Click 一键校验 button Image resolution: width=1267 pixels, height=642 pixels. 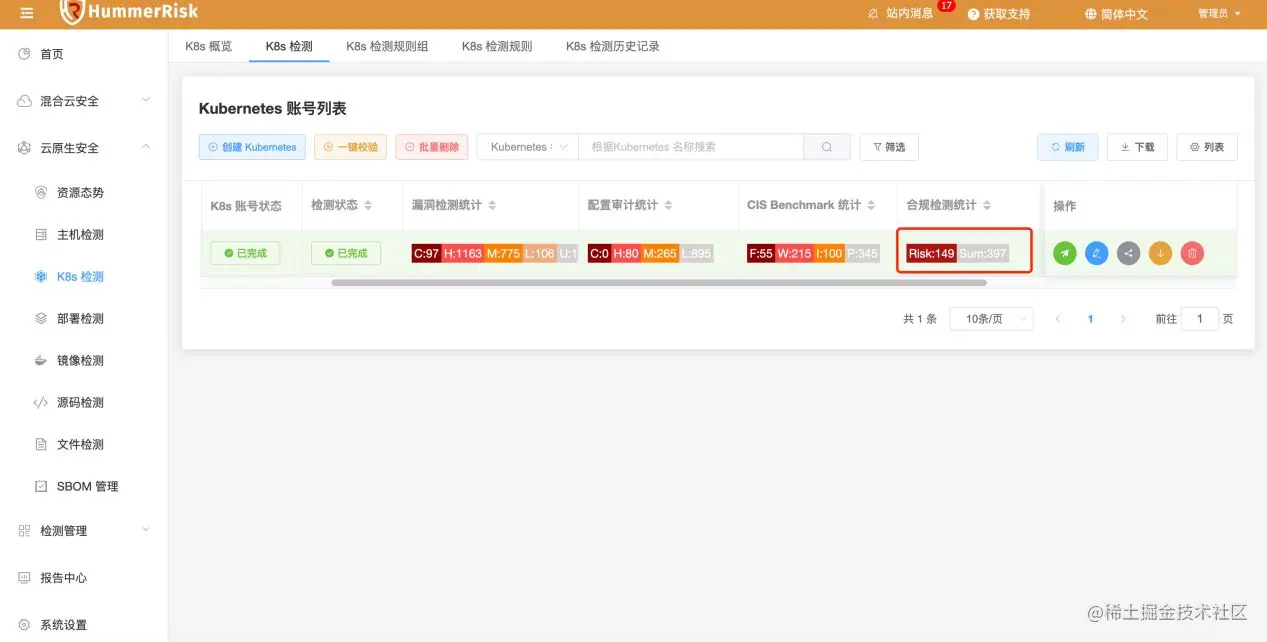350,147
